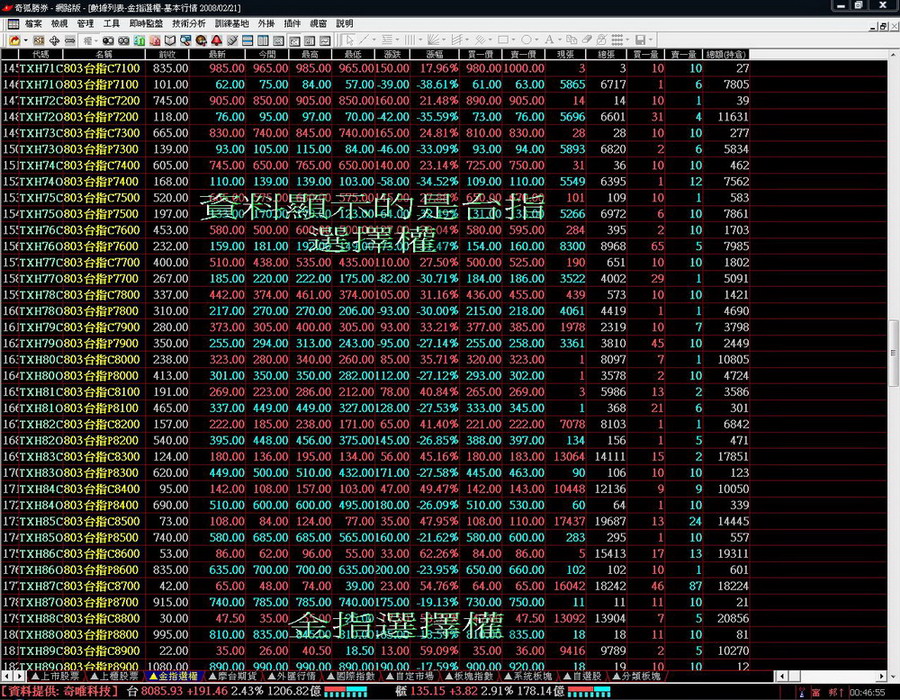Click the text tool letter A icon
900x700 pixels.
pos(548,40)
